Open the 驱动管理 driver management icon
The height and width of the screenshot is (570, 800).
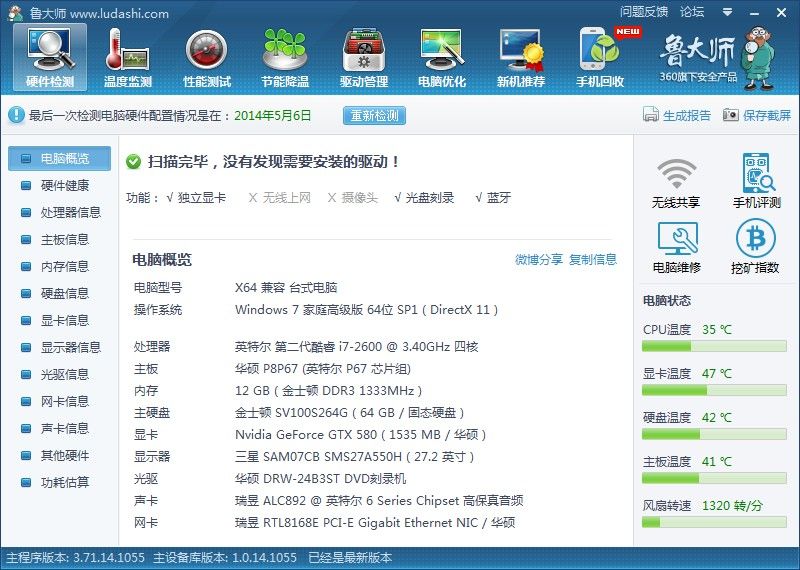[363, 57]
